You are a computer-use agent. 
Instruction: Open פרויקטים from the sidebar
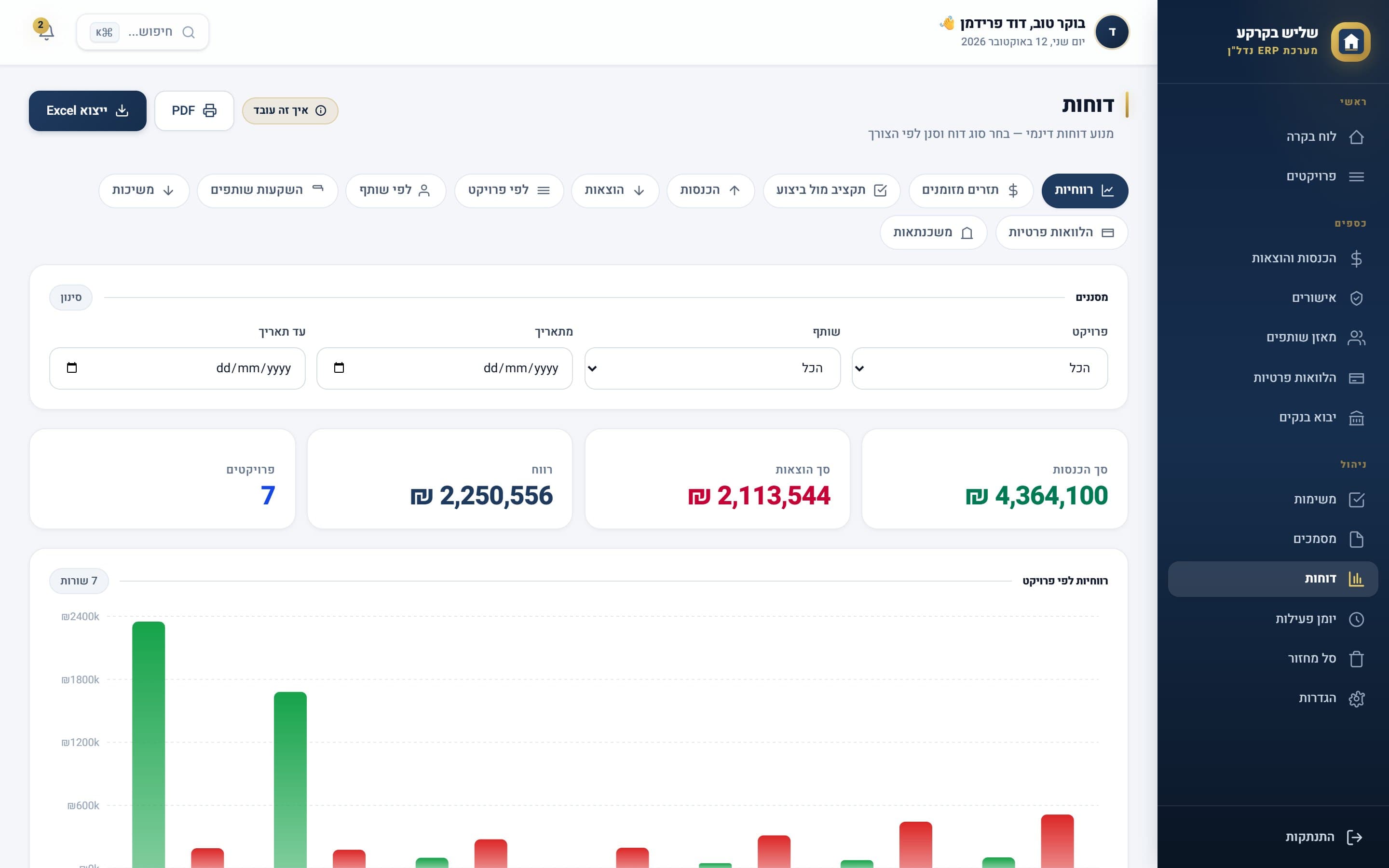(x=1273, y=176)
